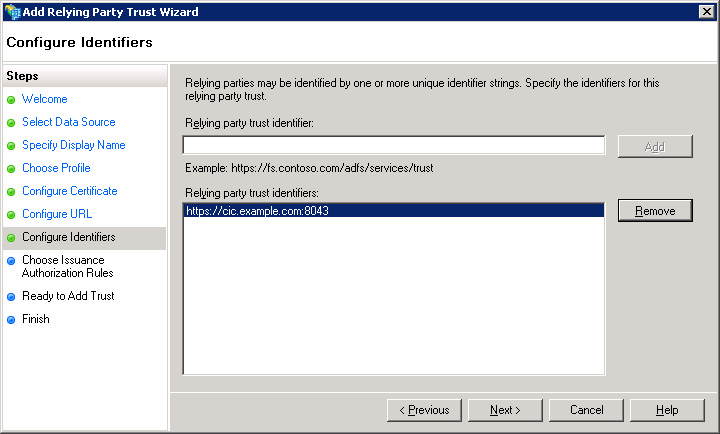This screenshot has height=434, width=720.
Task: Go back with the Previous button
Action: coord(424,410)
